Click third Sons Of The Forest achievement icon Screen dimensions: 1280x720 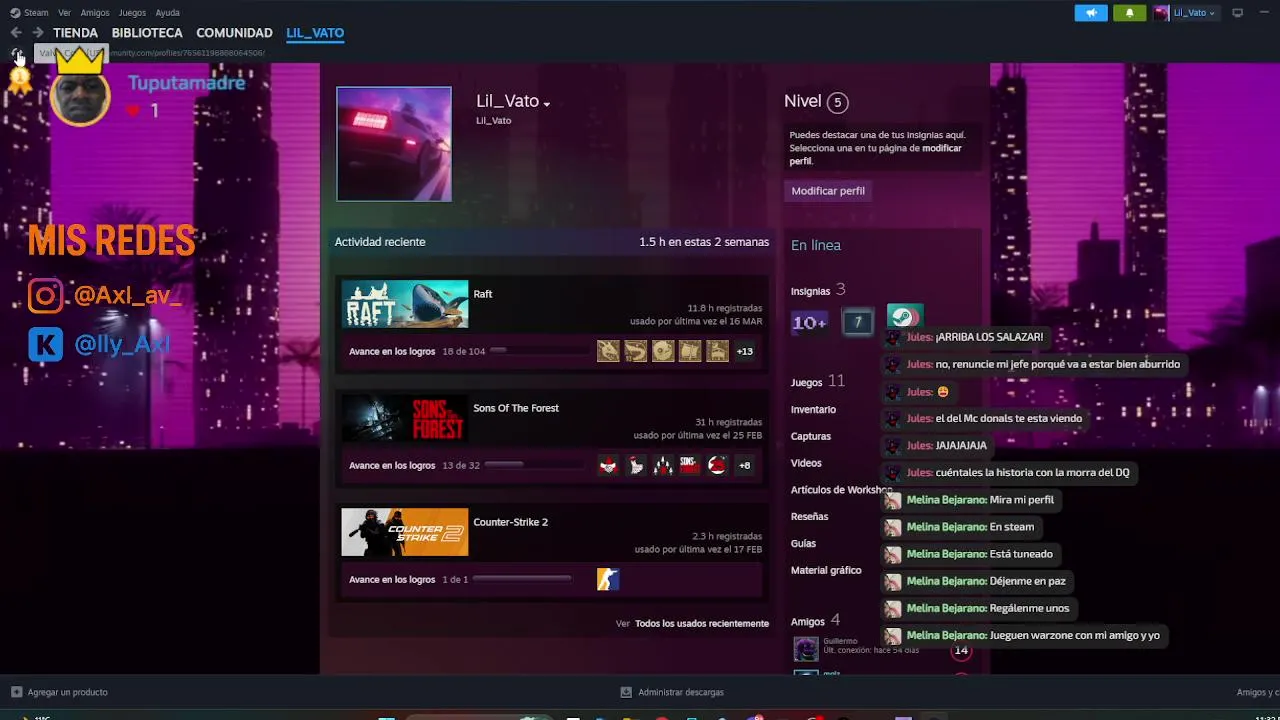(663, 465)
